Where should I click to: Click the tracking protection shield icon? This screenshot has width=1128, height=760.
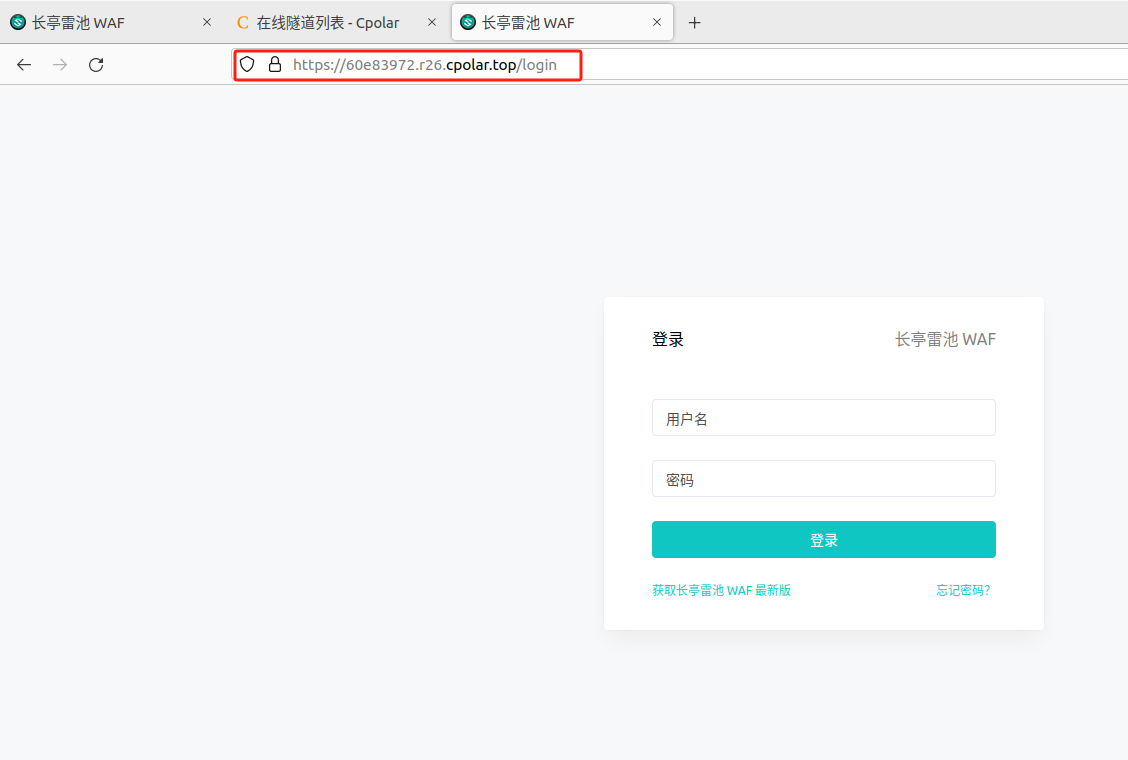tap(247, 65)
